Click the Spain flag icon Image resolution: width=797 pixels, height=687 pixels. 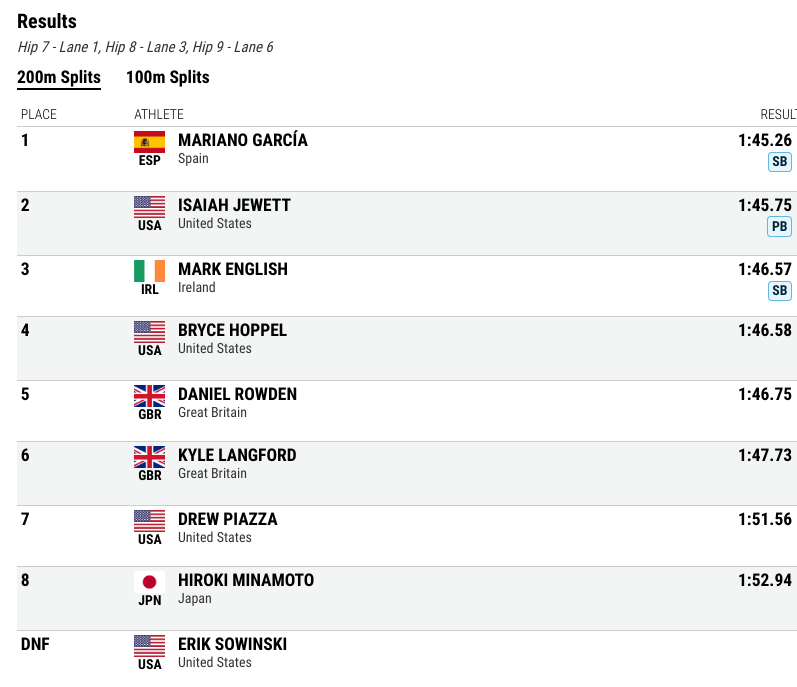149,142
